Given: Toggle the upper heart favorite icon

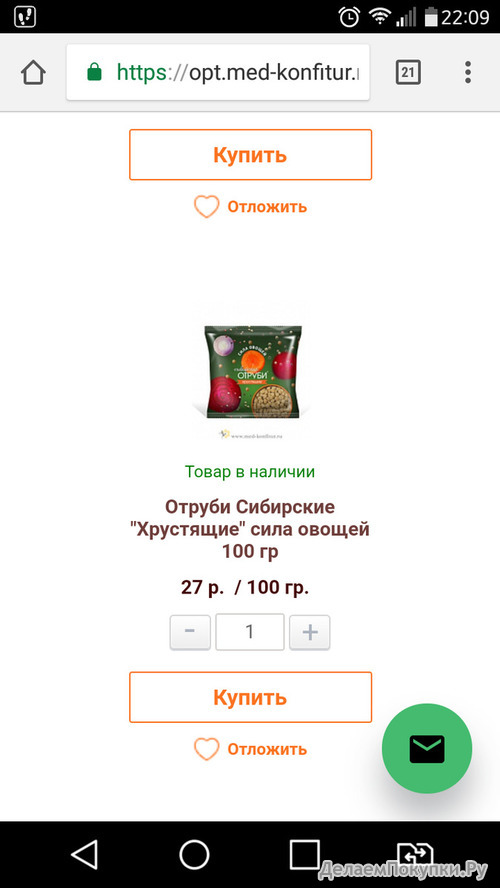Looking at the screenshot, I should tap(206, 207).
